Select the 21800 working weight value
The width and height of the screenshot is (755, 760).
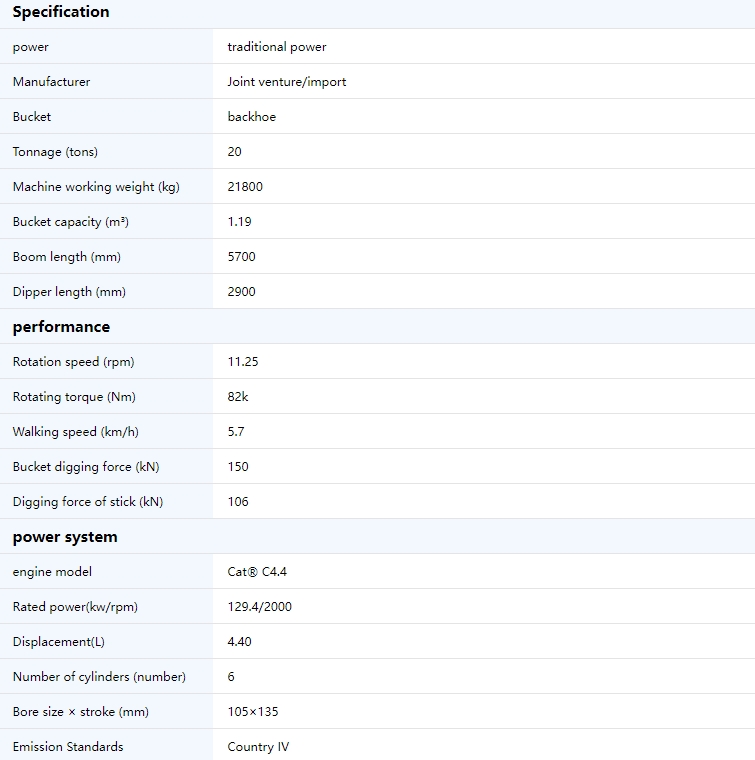pos(245,187)
